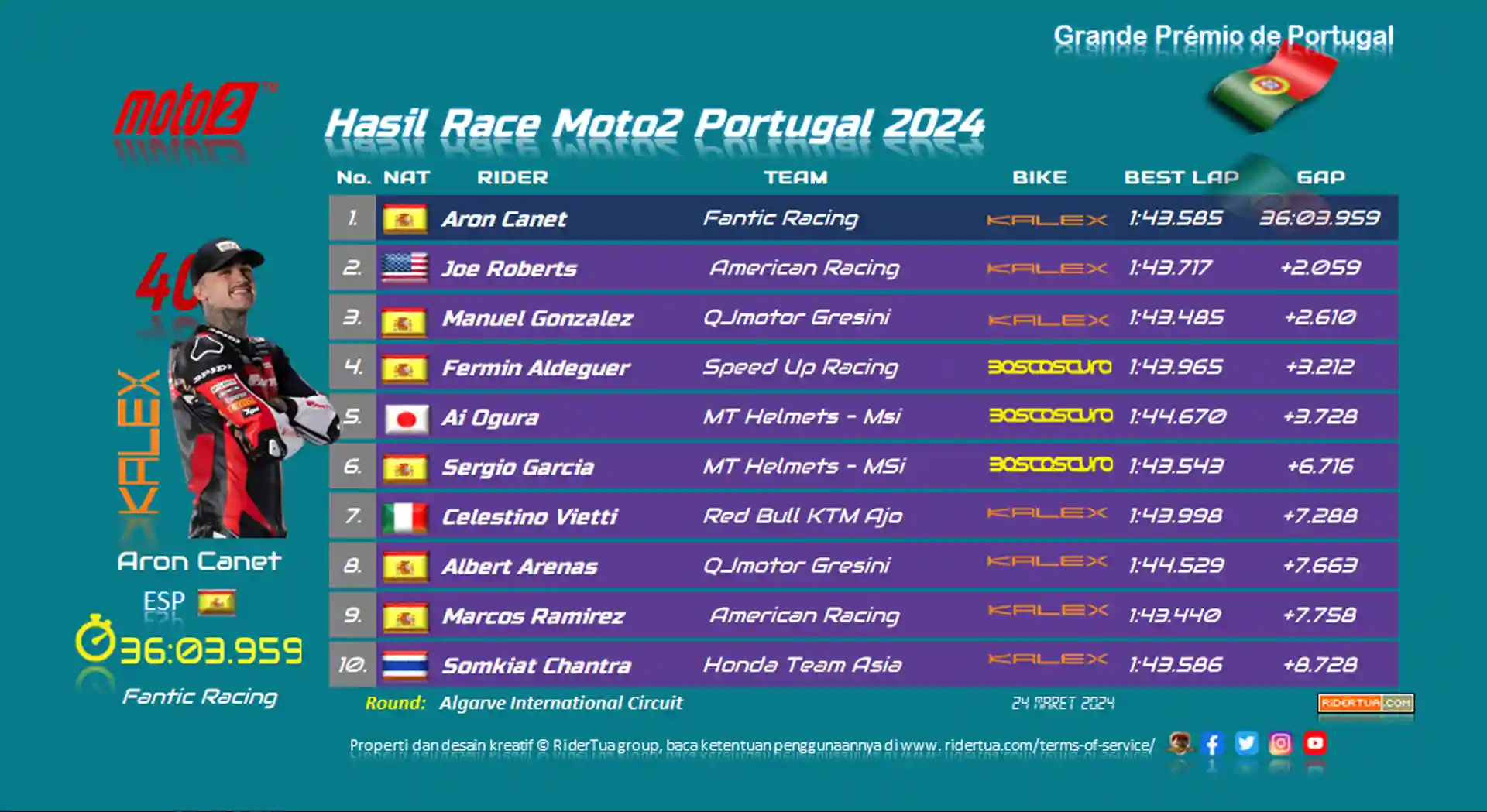Open the Instagram icon link
Screen dimensions: 1487x812
tap(1280, 744)
